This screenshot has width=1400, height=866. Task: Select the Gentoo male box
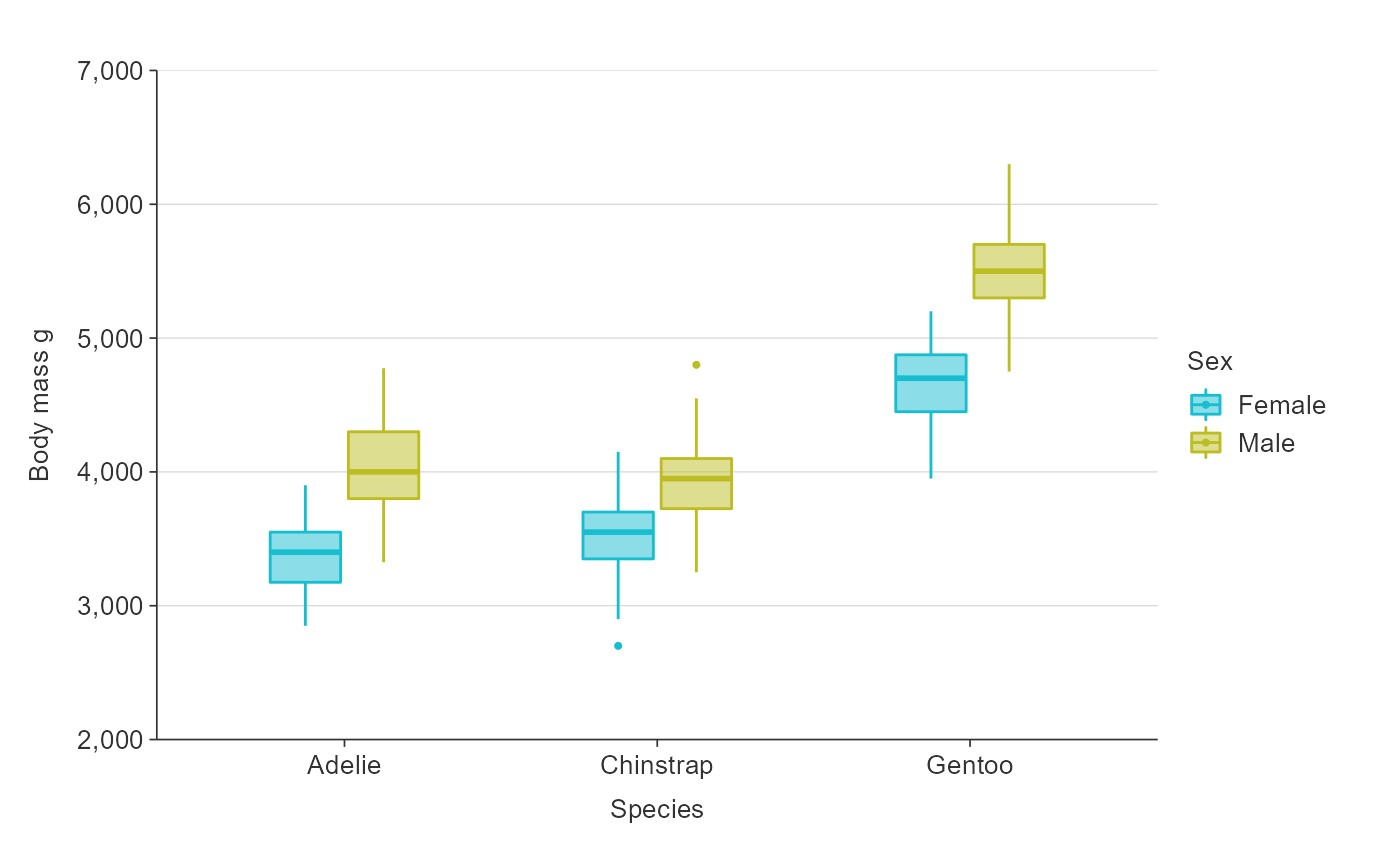coord(1009,271)
